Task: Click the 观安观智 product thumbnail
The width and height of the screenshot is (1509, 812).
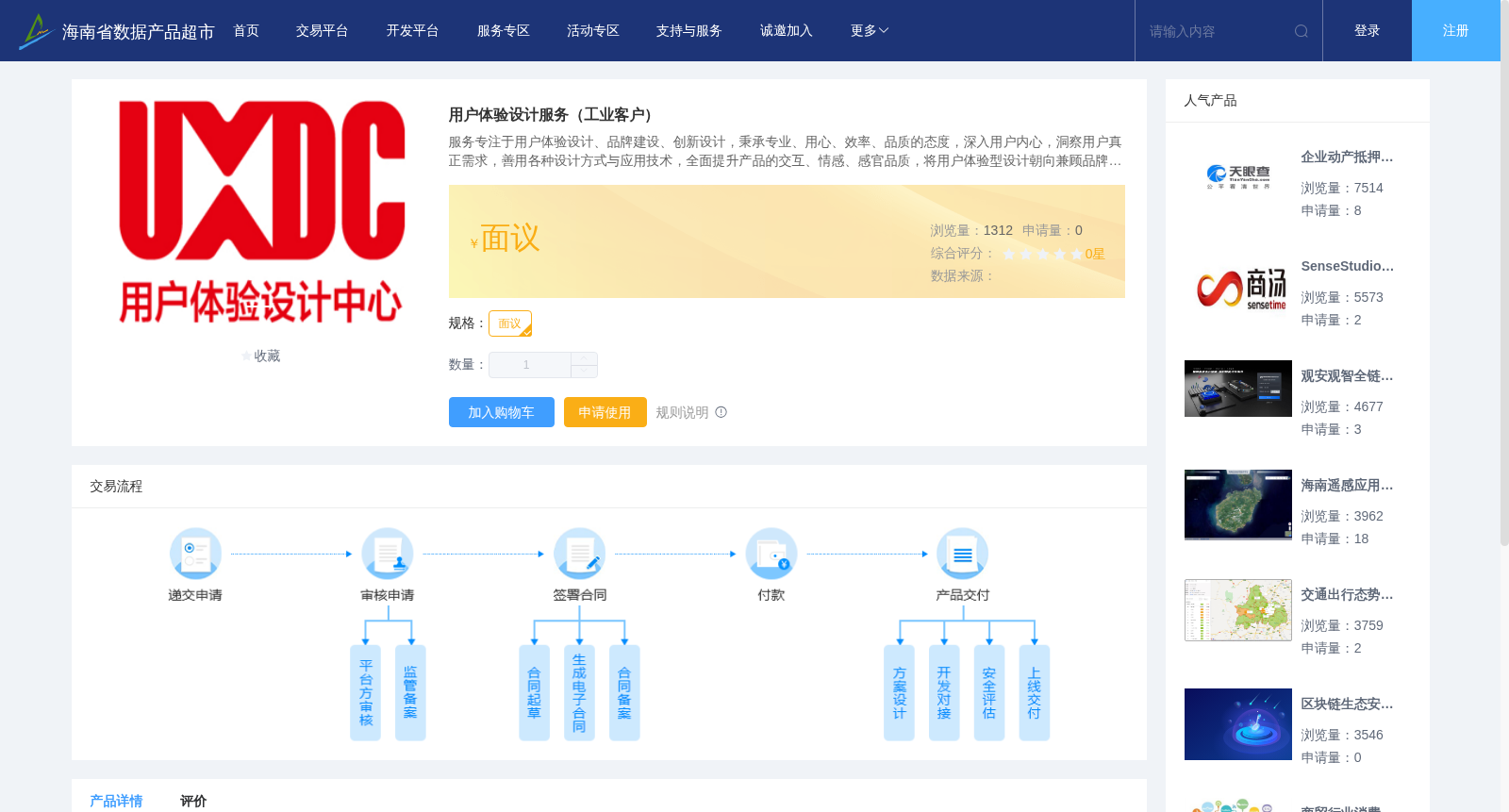Action: (x=1238, y=389)
